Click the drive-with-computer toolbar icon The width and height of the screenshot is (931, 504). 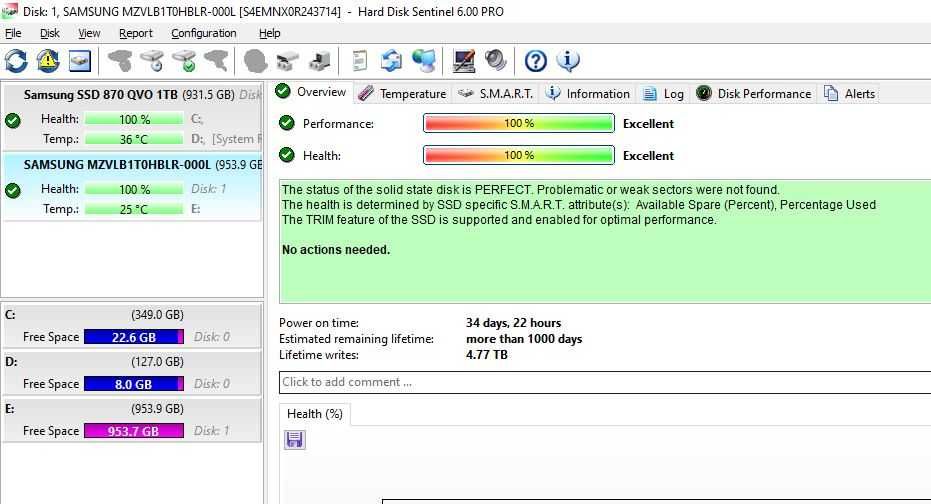(319, 61)
